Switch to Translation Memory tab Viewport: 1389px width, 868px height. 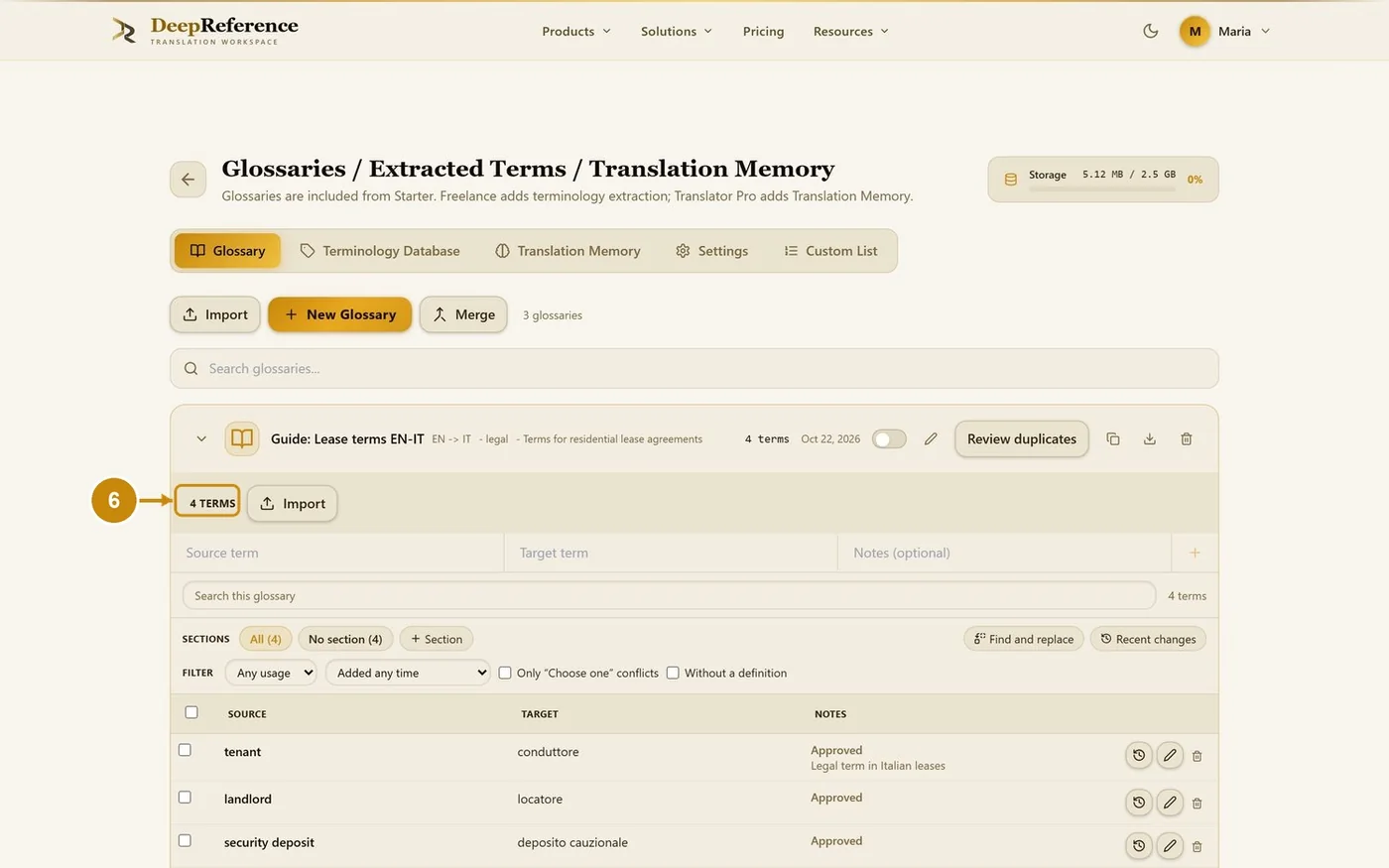point(568,251)
